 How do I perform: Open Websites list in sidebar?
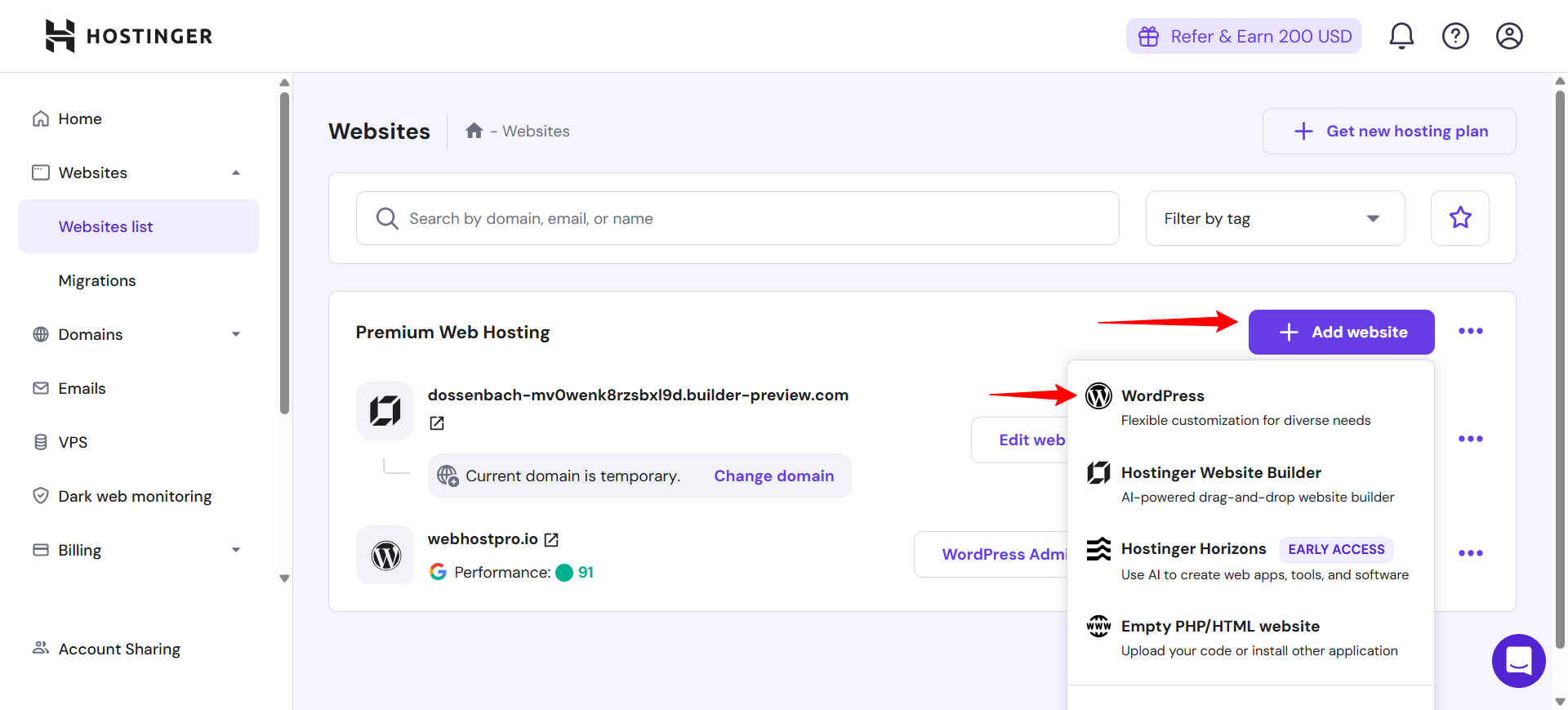click(138, 226)
